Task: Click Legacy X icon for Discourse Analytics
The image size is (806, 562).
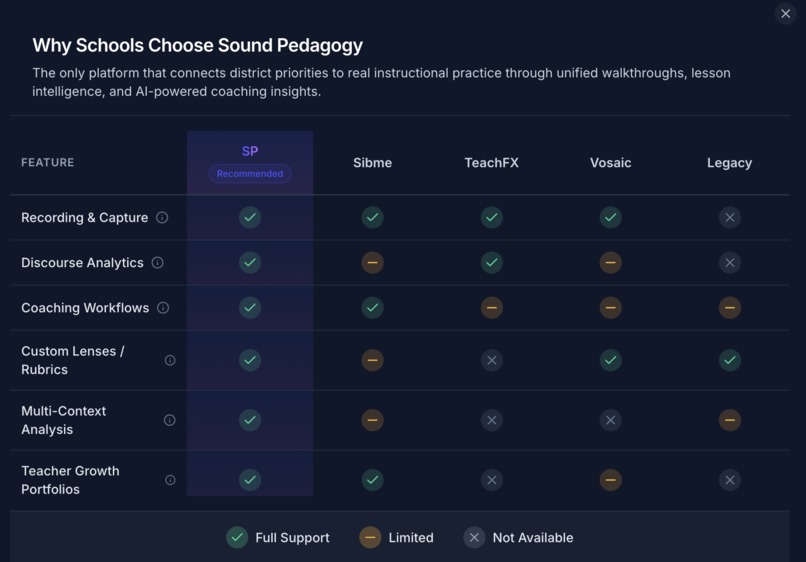Action: [x=729, y=263]
